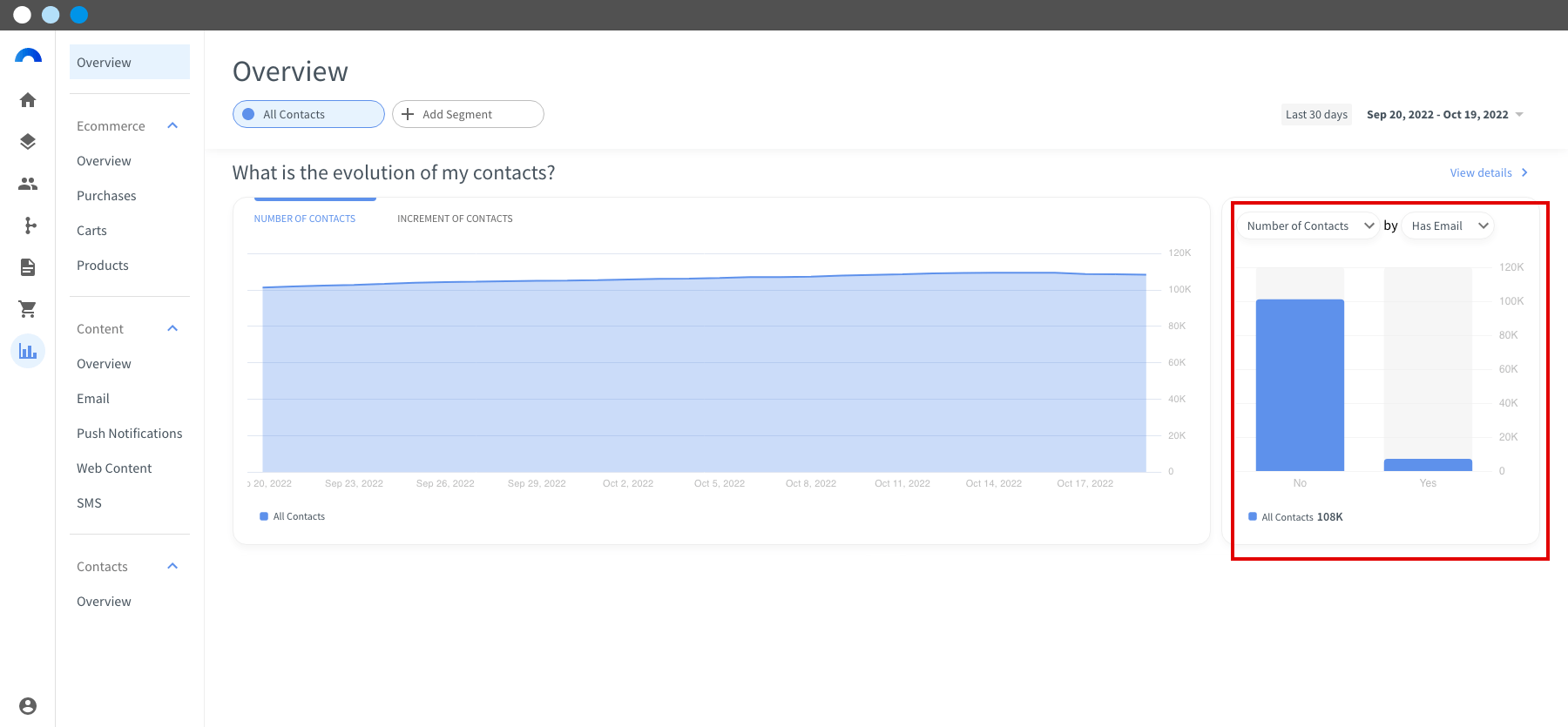Open the Products page
The height and width of the screenshot is (727, 1568).
[x=103, y=266]
